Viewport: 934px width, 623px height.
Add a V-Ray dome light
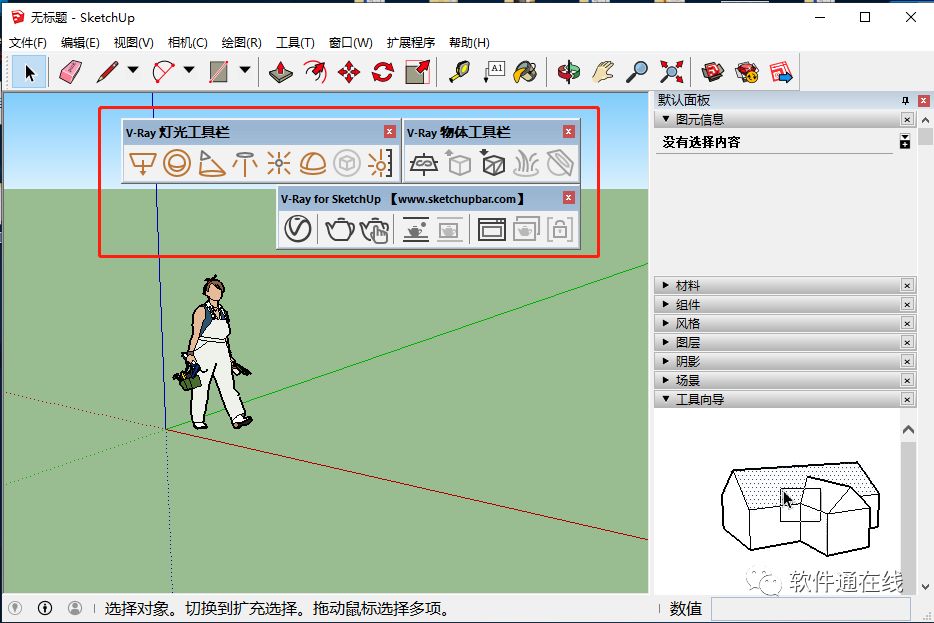[x=313, y=163]
